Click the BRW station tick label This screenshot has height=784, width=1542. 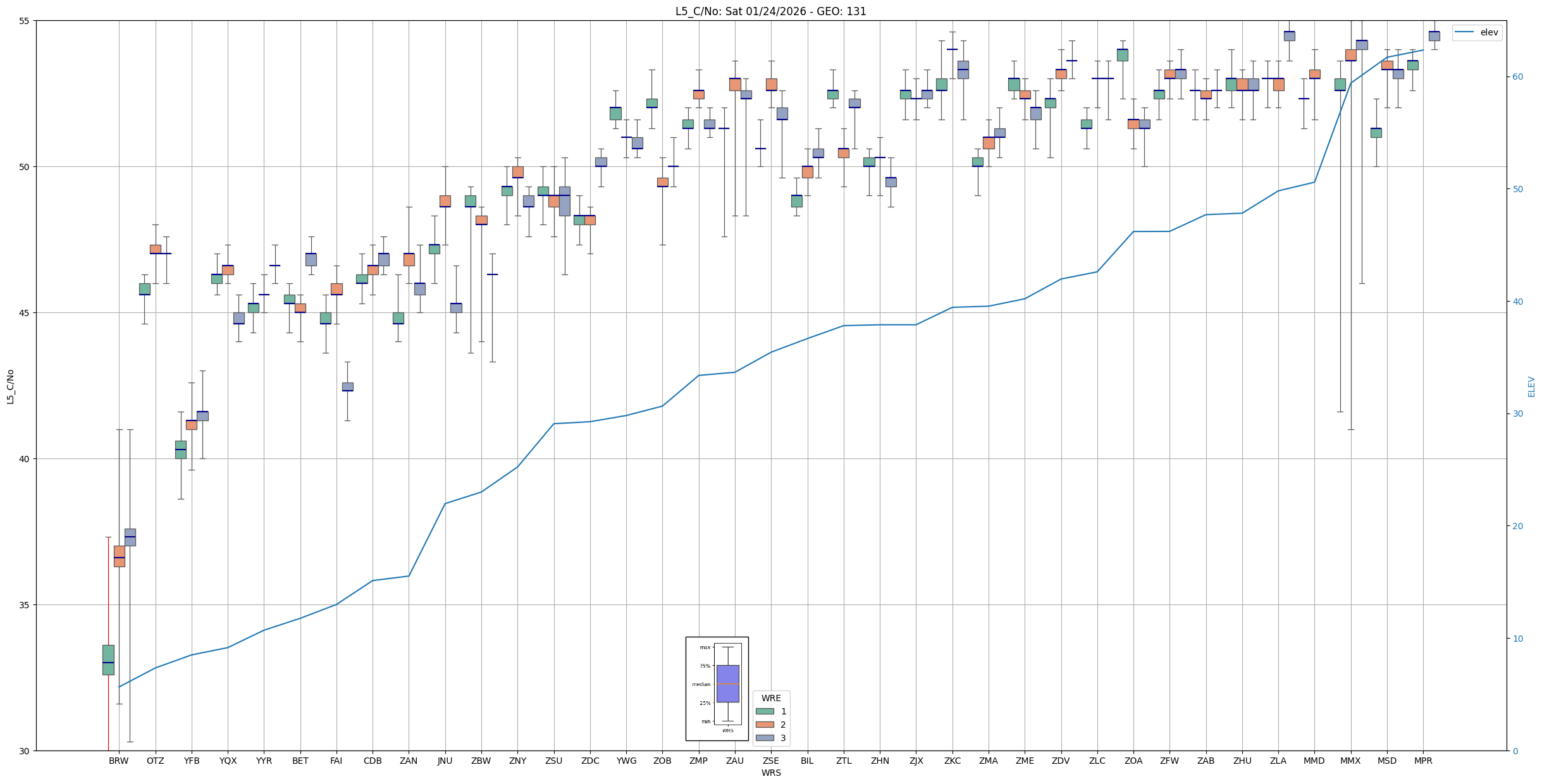(x=118, y=761)
